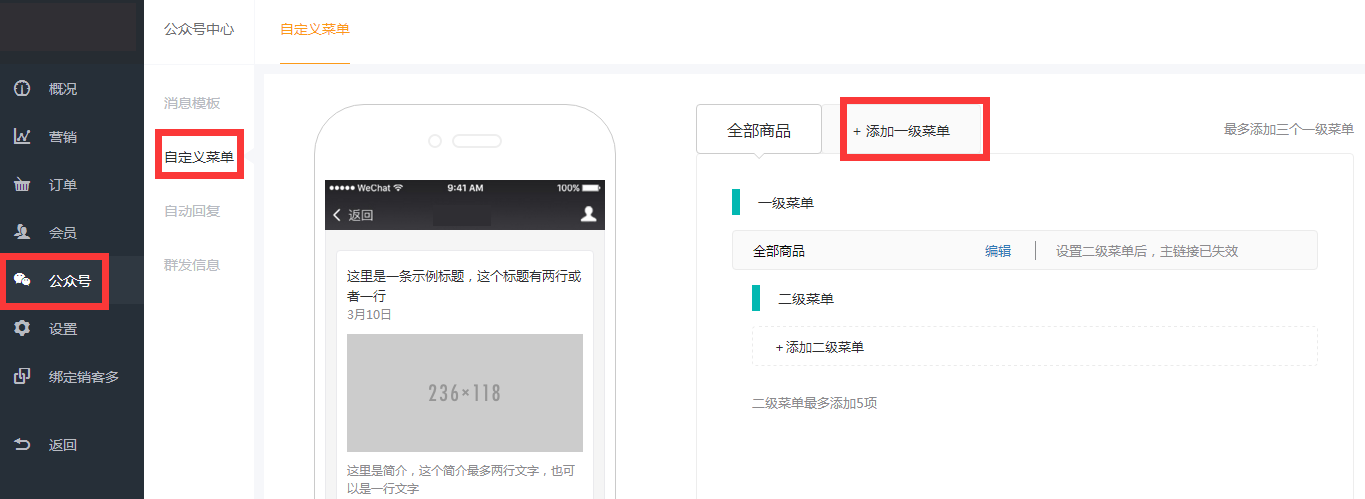The image size is (1365, 499).
Task: Click the 绑定销客多 link icon
Action: (22, 377)
